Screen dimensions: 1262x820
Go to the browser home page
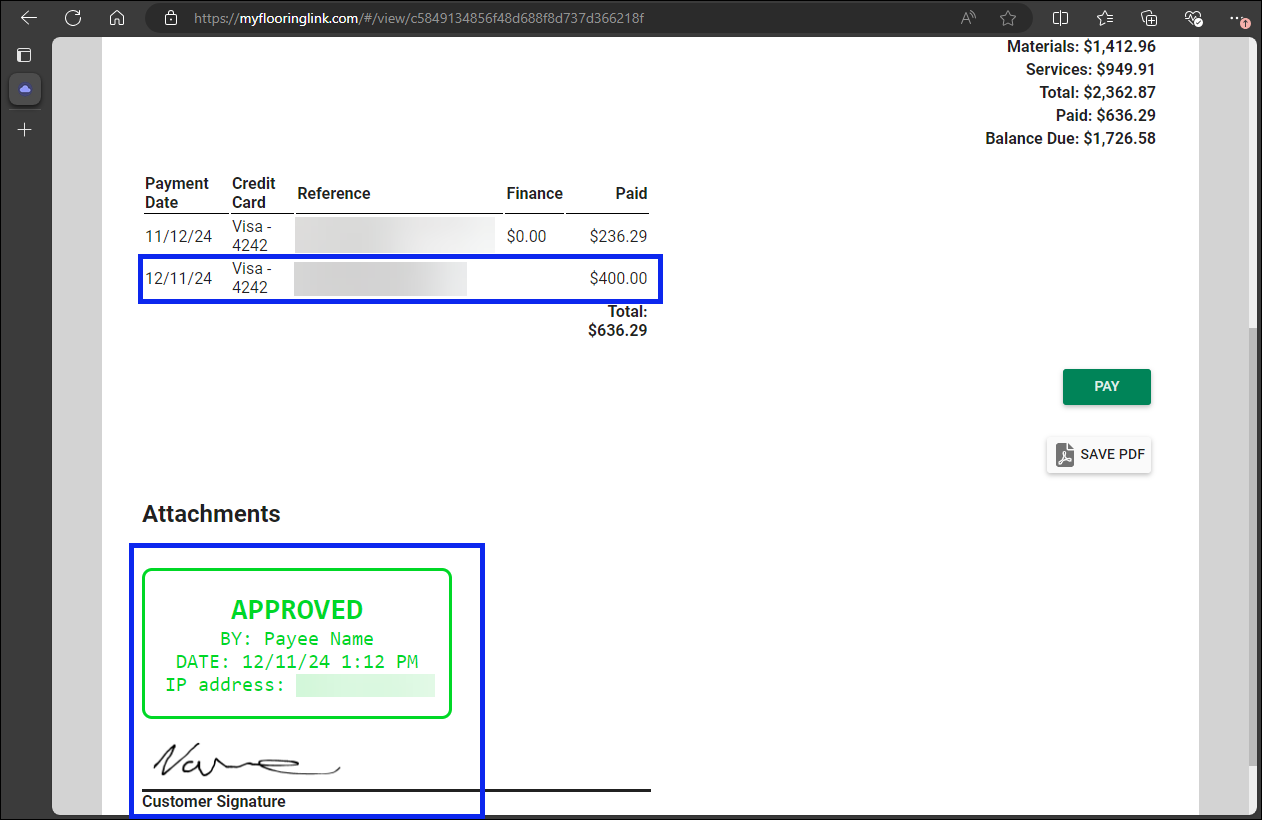(x=117, y=18)
